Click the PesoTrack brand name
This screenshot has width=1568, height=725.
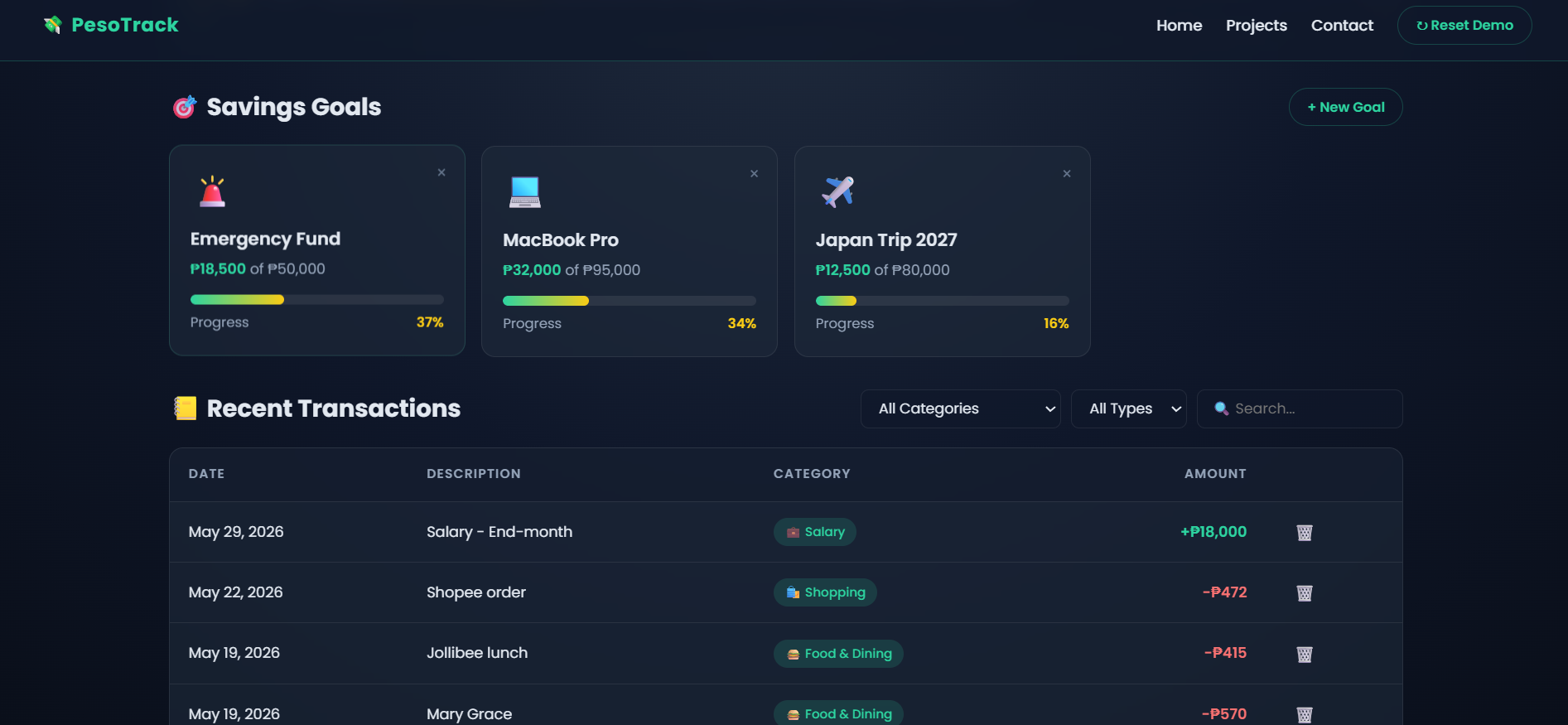coord(125,25)
